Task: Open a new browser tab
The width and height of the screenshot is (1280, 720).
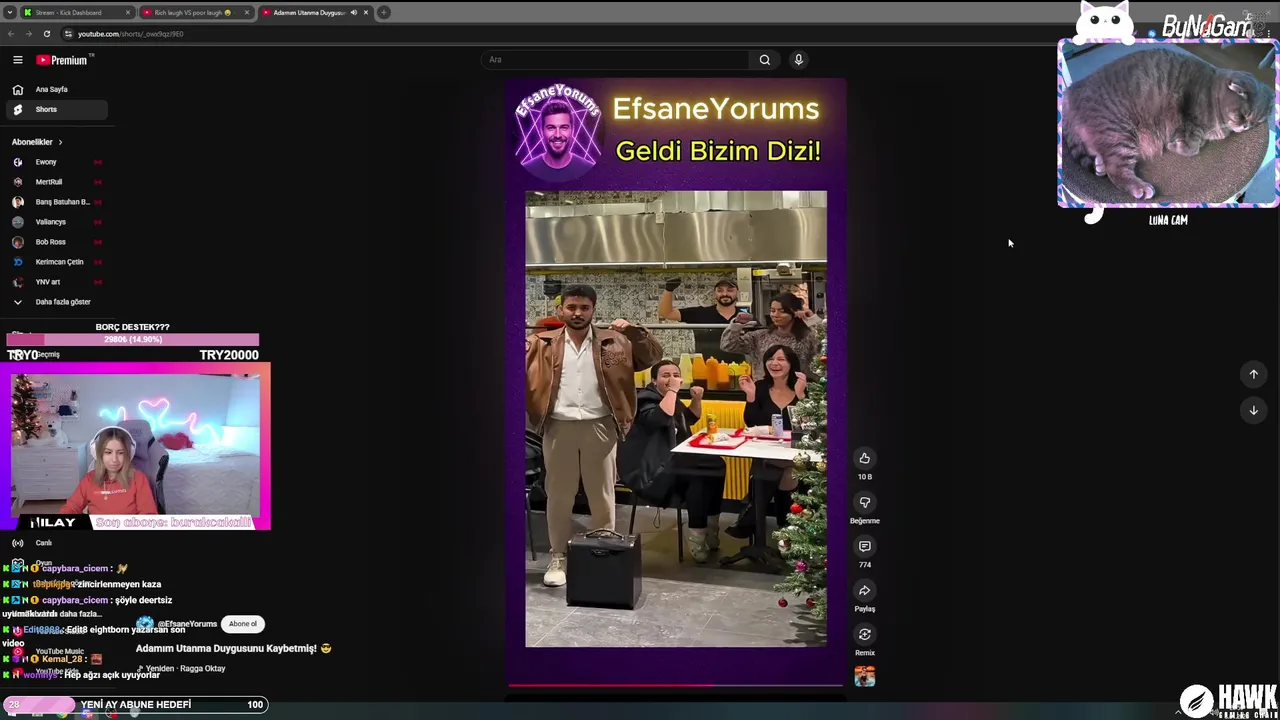Action: (384, 12)
